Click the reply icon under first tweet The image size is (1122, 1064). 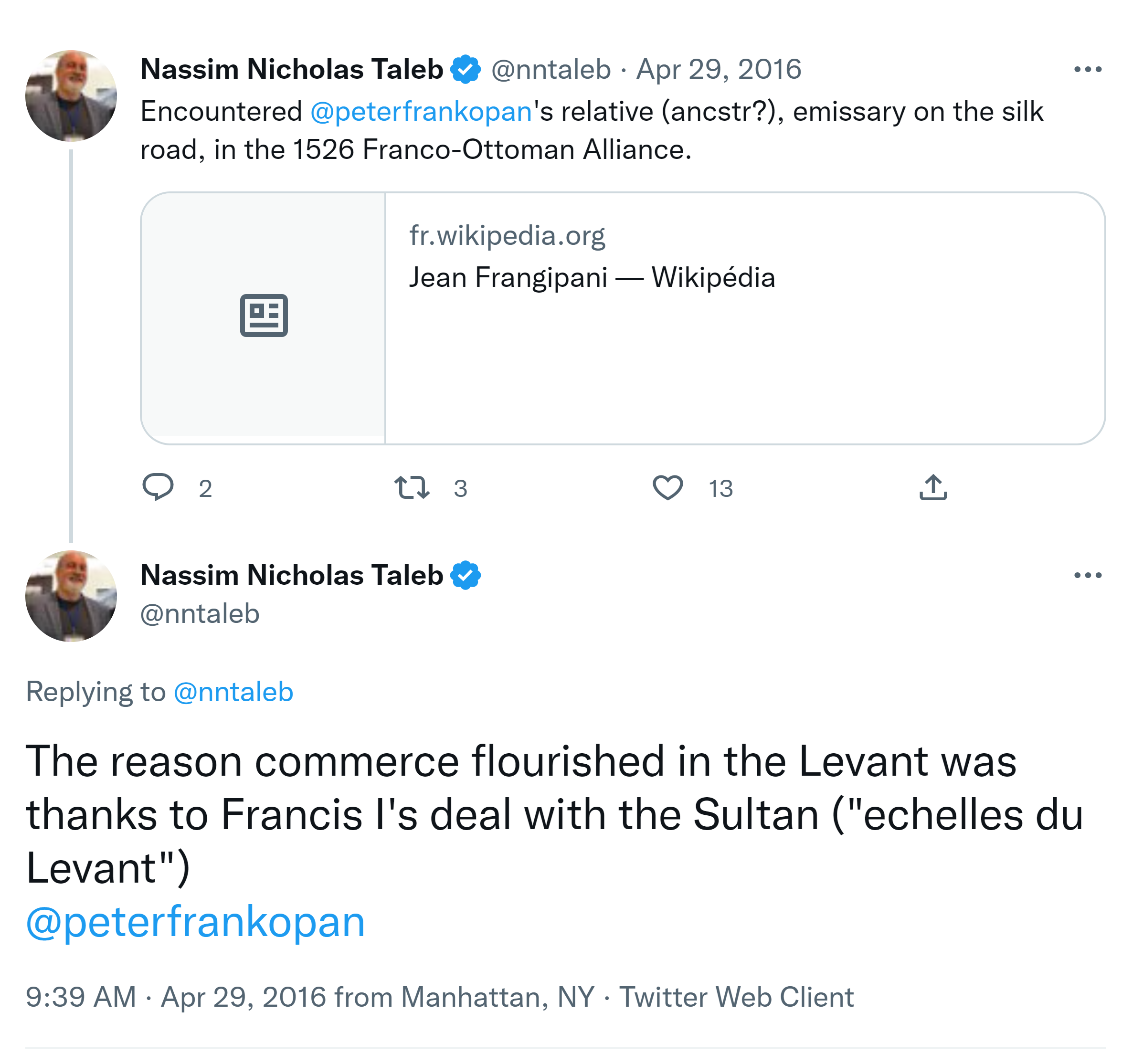158,487
